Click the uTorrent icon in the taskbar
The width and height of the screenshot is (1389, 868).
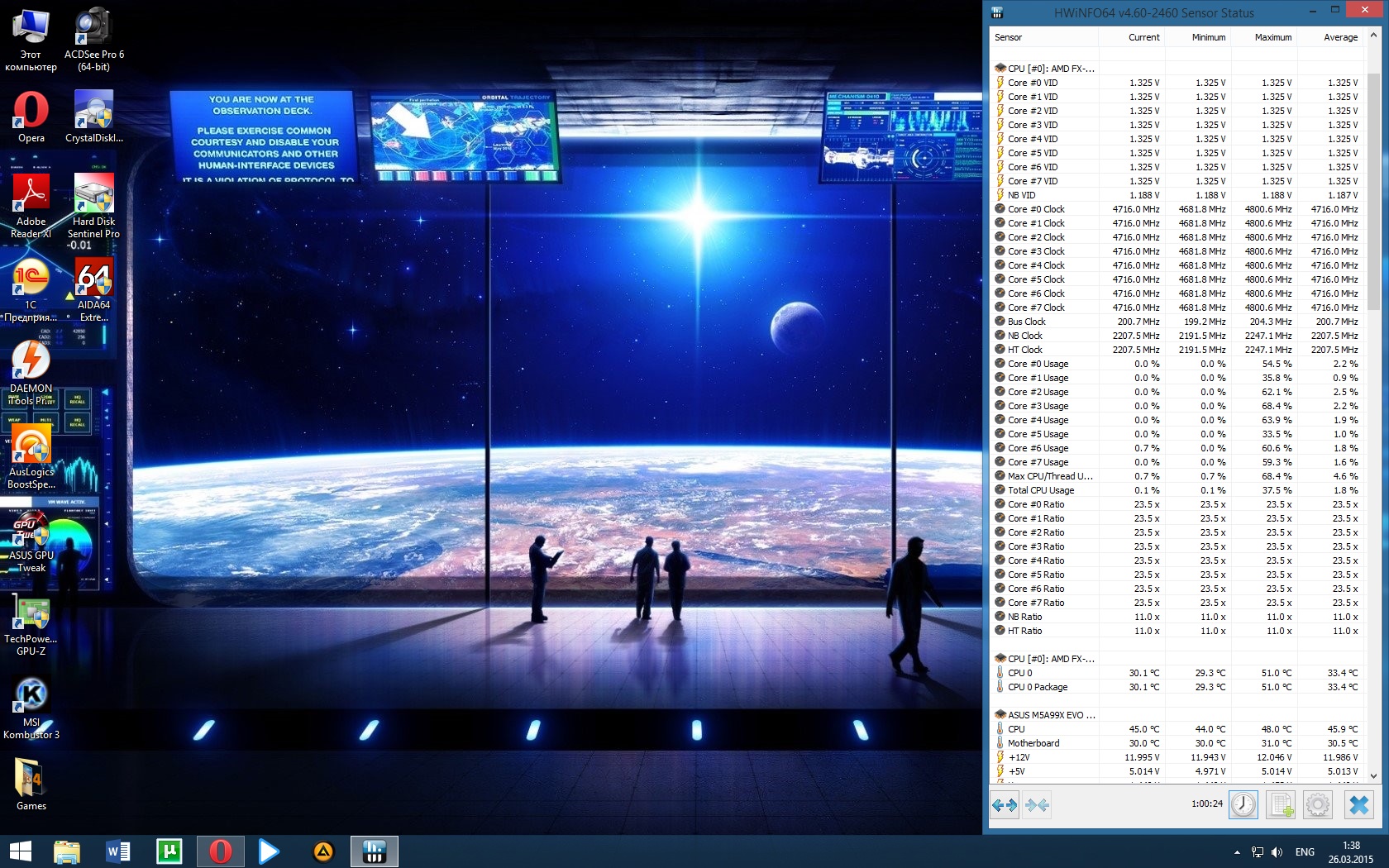169,851
